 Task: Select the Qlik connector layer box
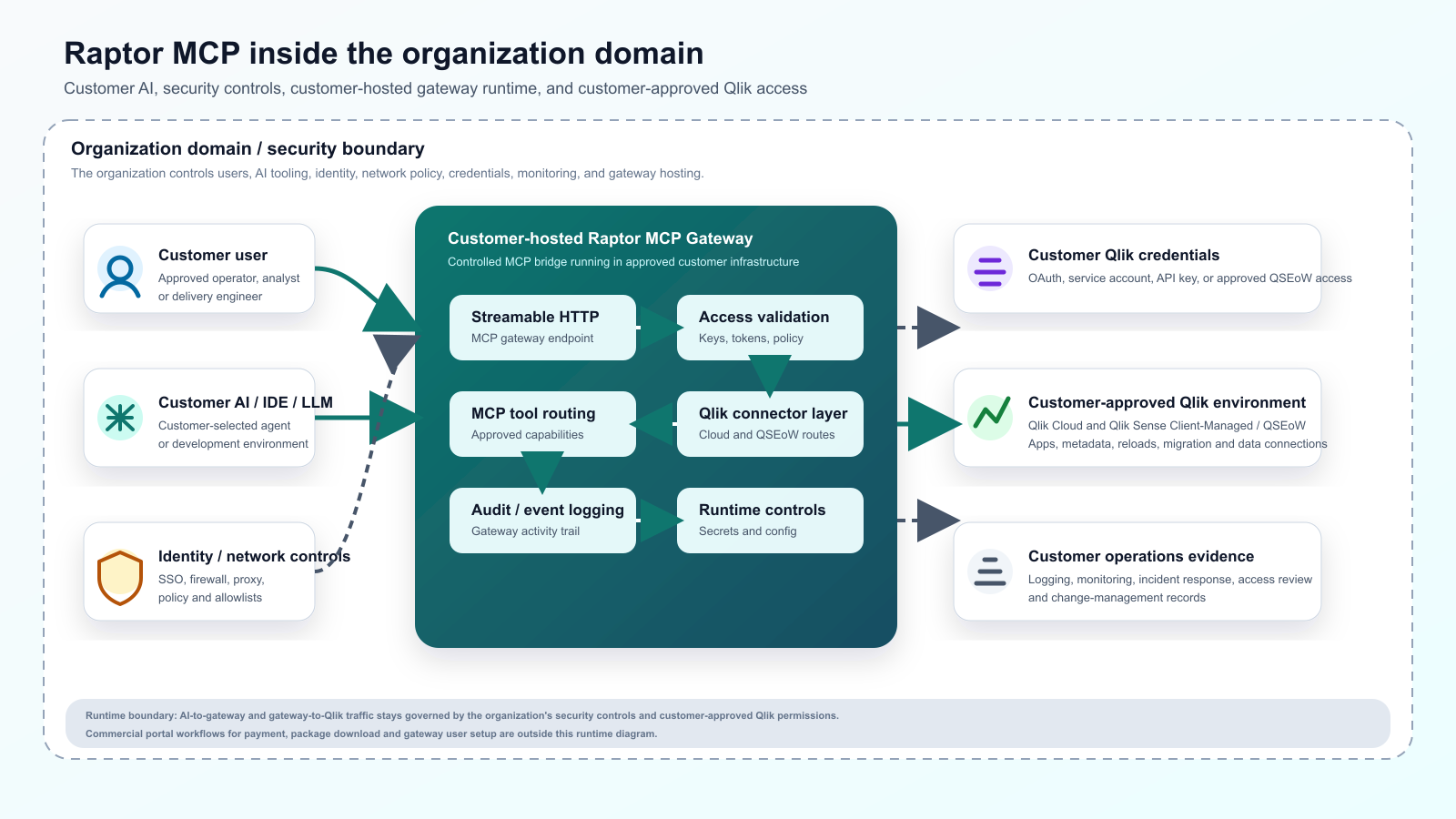pyautogui.click(x=770, y=424)
